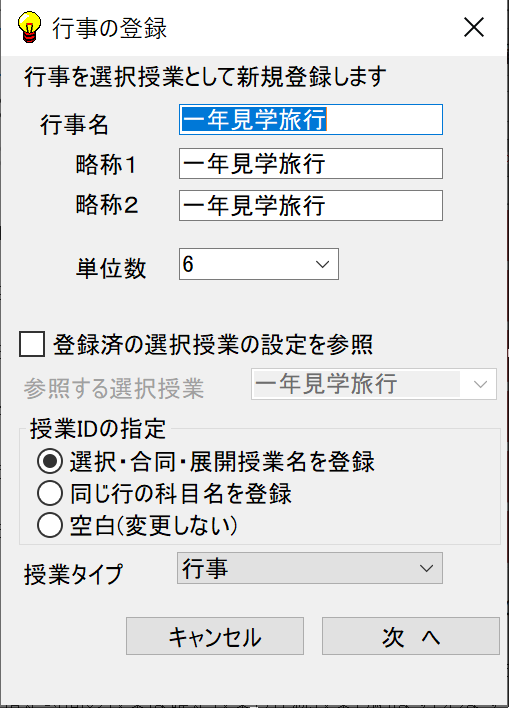Click the 行事名 label text
This screenshot has width=509, height=708.
[74, 124]
